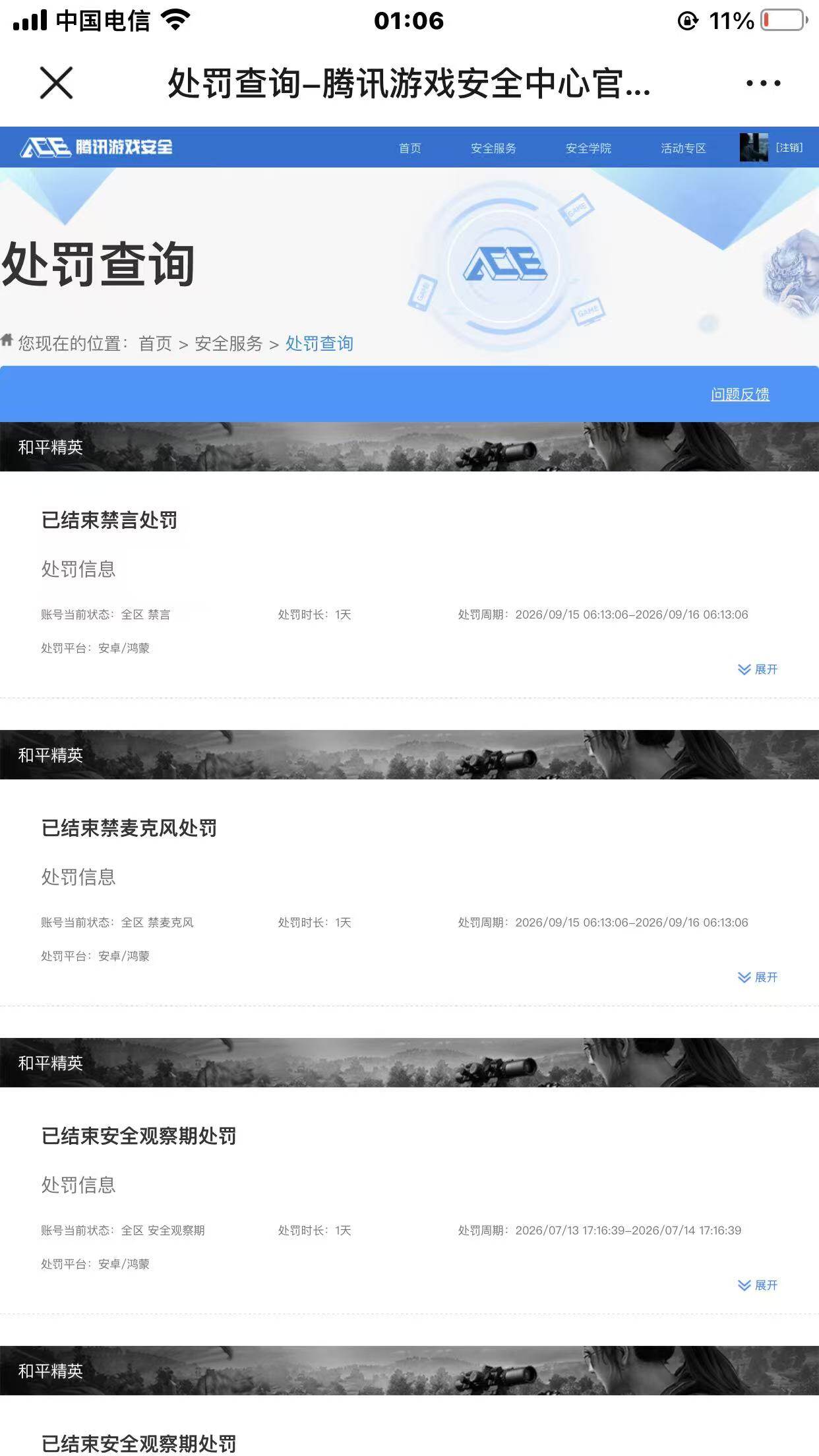This screenshot has width=819, height=1456.
Task: Expand the first 已结束安全观察期处罚 record
Action: 758,1285
